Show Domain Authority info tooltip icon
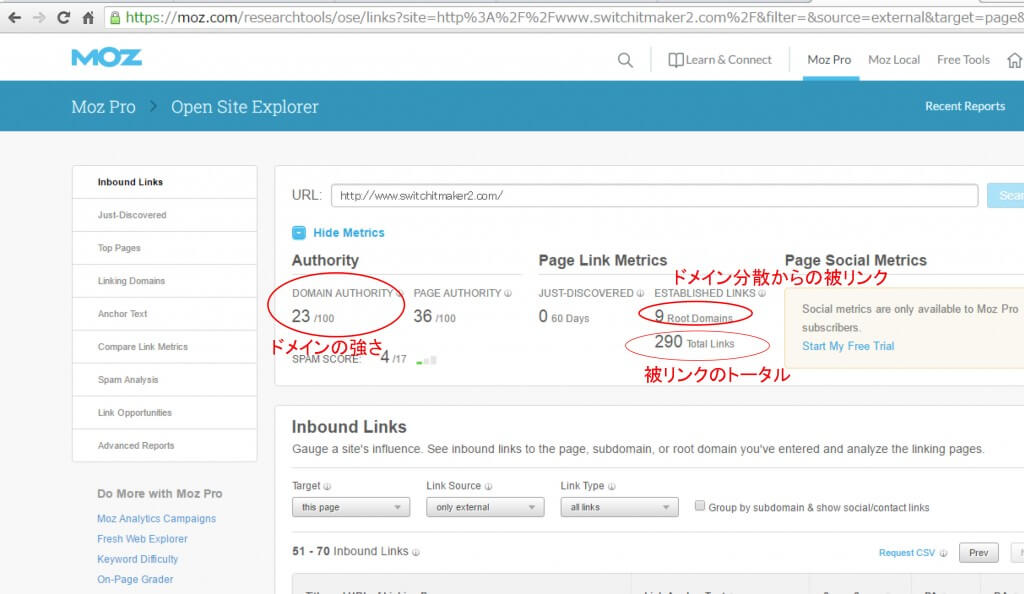 (398, 294)
